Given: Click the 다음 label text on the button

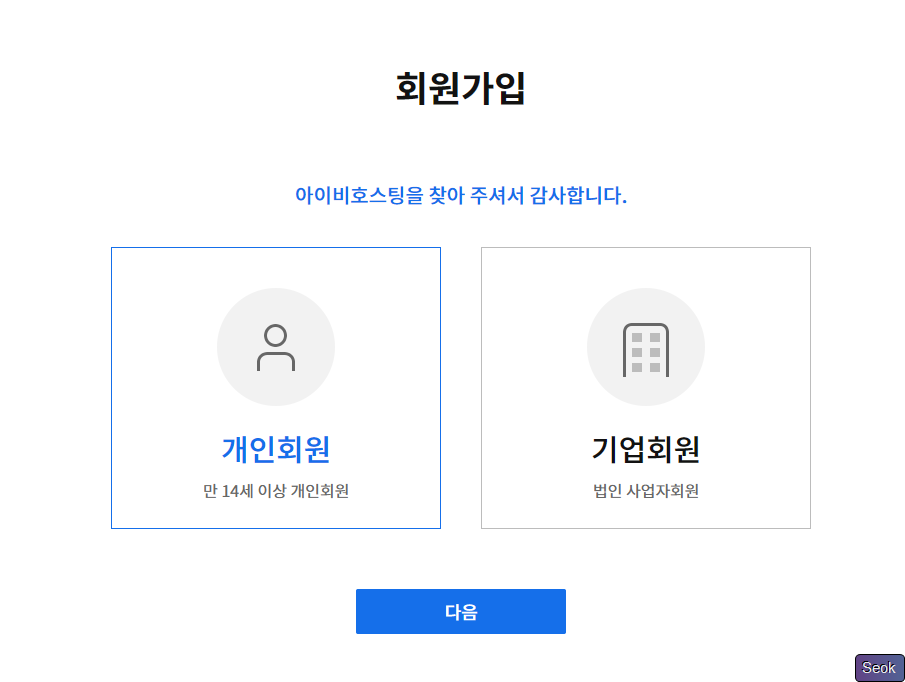Looking at the screenshot, I should pos(461,612).
